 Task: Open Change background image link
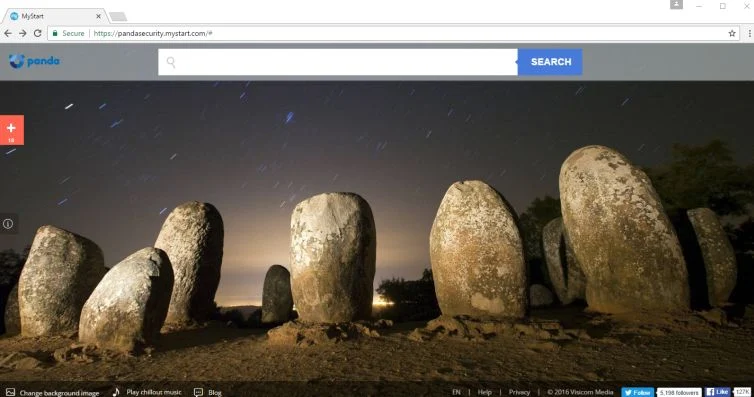coord(59,393)
